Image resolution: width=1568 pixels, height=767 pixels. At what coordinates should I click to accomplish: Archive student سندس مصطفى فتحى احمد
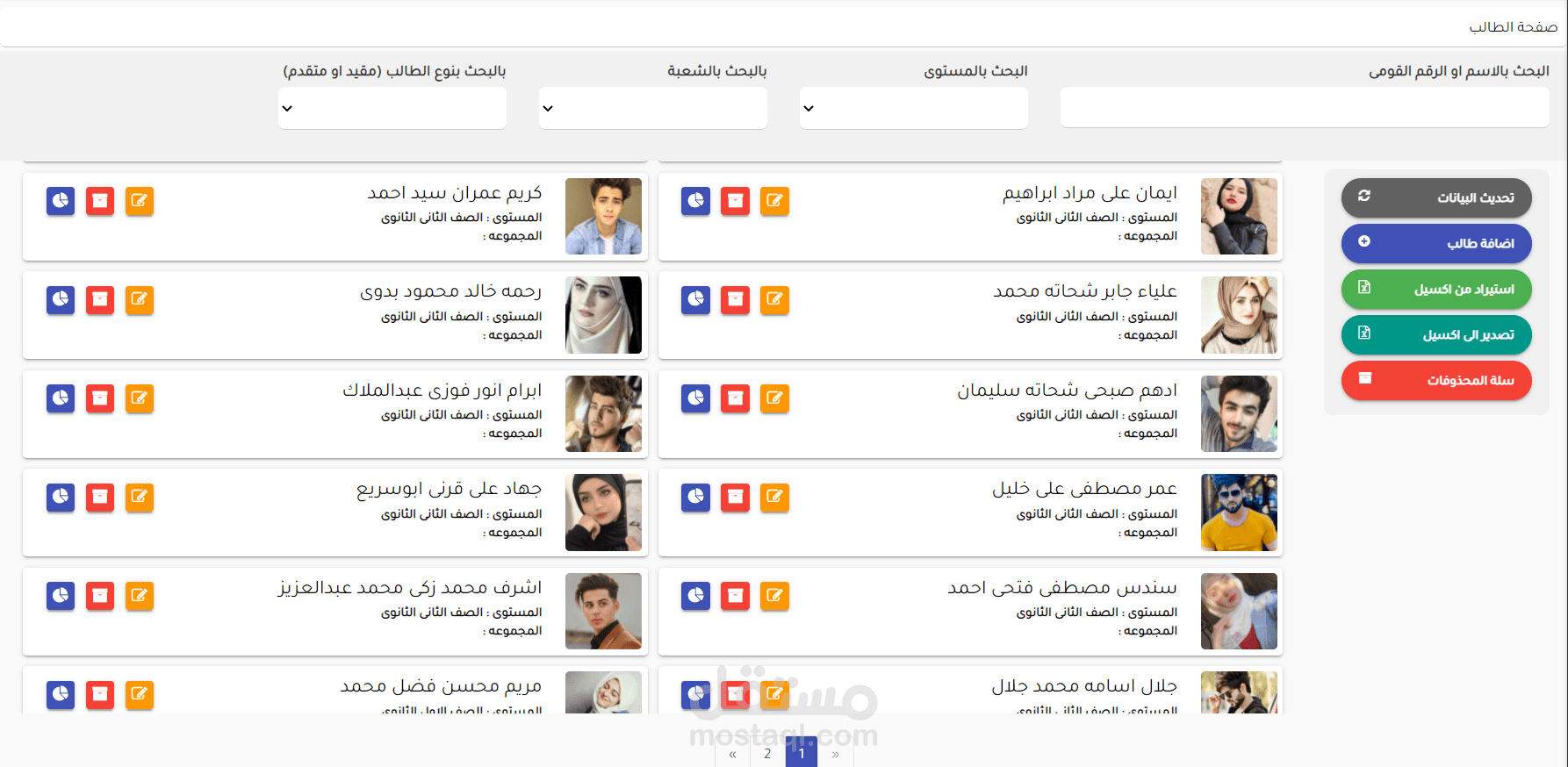tap(735, 596)
